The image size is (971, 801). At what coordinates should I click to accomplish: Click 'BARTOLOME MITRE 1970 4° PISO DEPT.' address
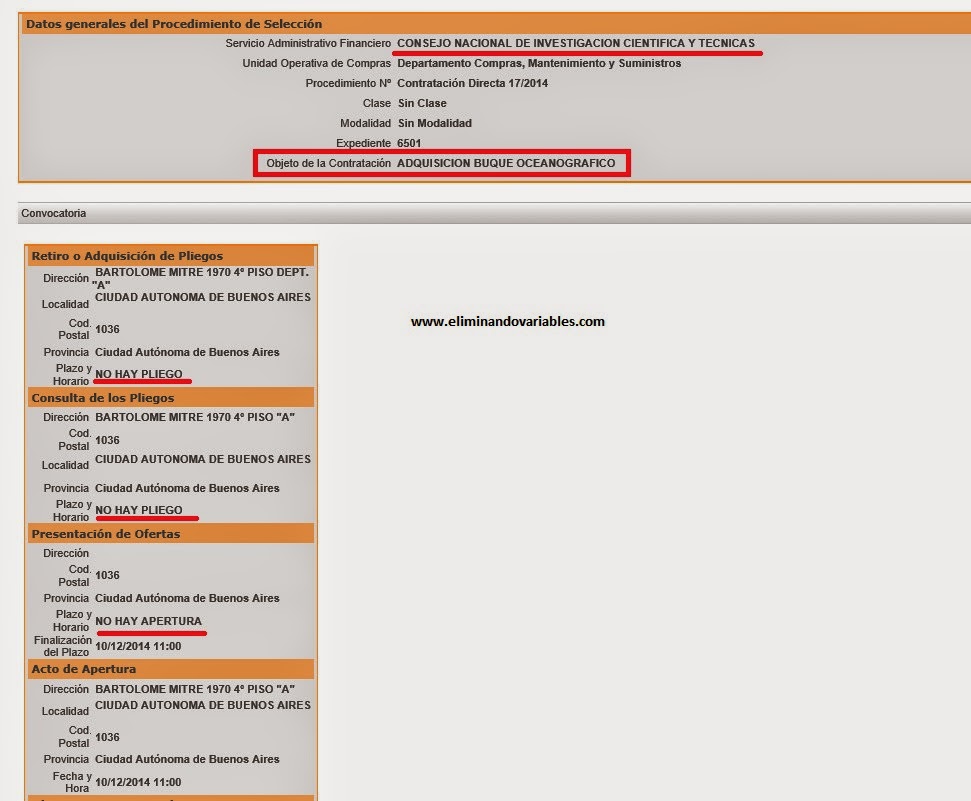click(x=201, y=272)
